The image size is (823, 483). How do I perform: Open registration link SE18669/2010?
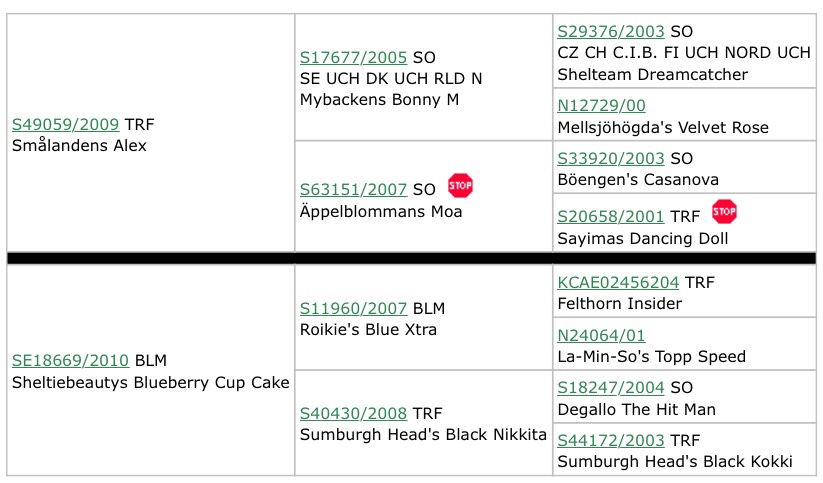tap(70, 361)
